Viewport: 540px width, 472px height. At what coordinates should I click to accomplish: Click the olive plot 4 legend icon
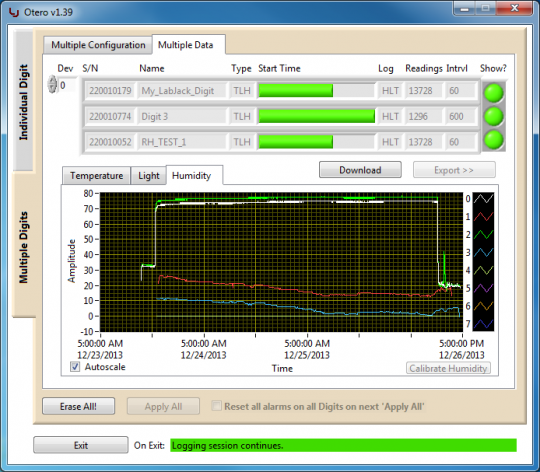(484, 270)
